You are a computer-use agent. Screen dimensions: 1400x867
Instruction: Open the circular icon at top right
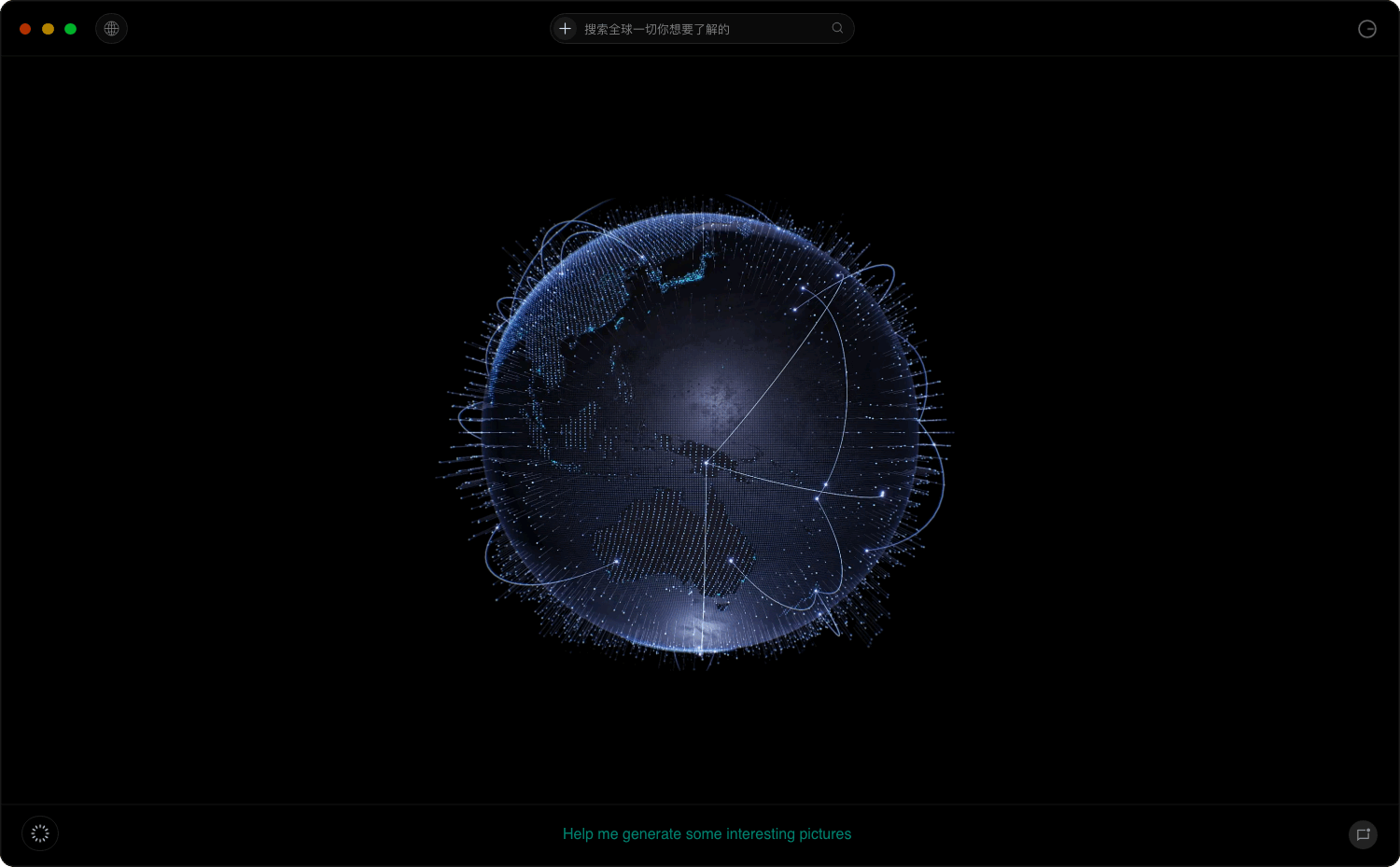point(1367,29)
